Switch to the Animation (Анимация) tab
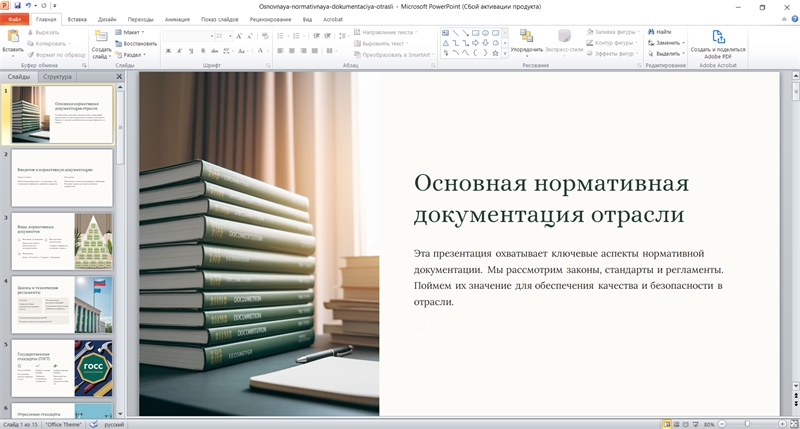Viewport: 800px width, 429px height. 177,19
